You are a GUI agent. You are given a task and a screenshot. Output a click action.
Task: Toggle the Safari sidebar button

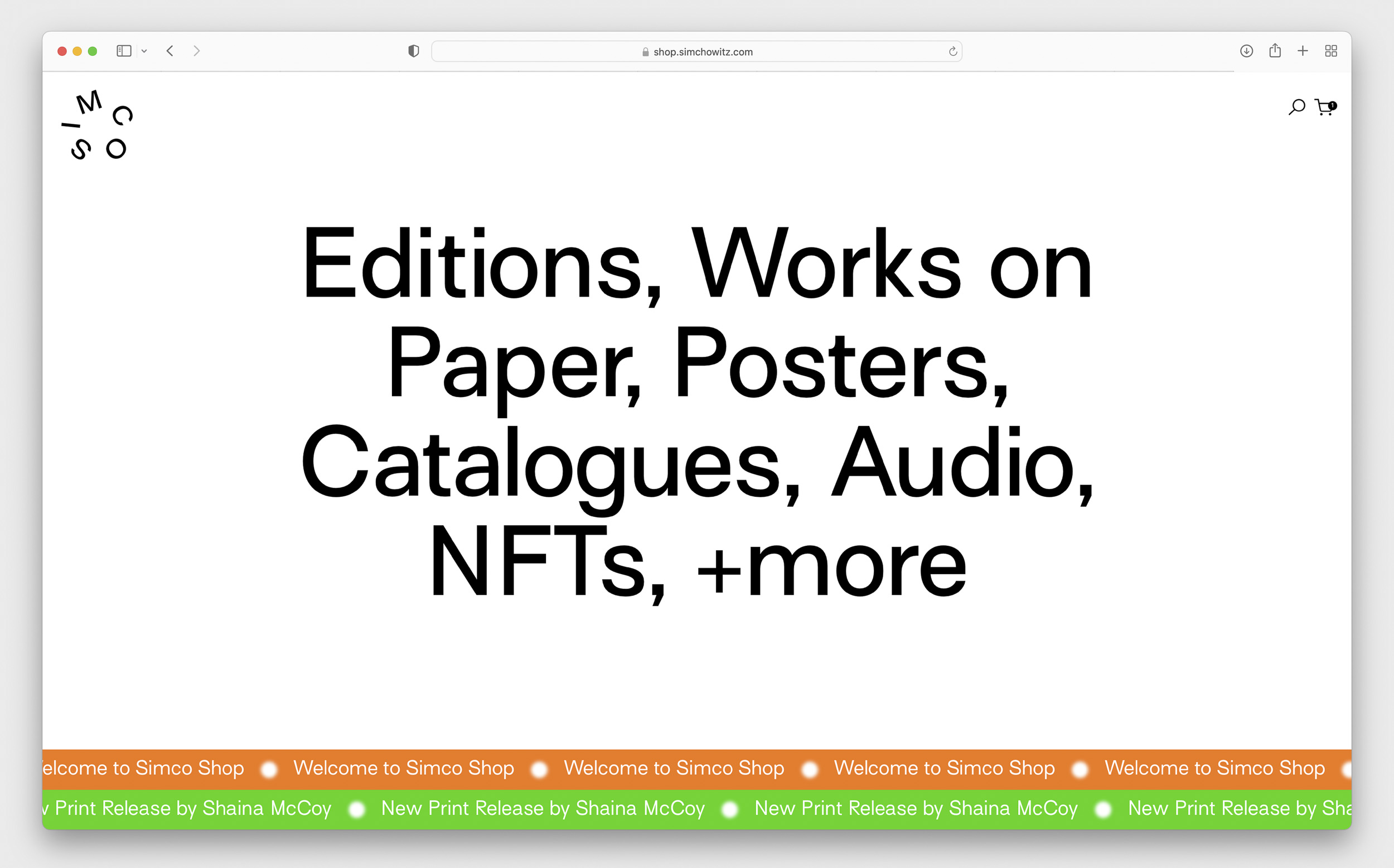124,51
